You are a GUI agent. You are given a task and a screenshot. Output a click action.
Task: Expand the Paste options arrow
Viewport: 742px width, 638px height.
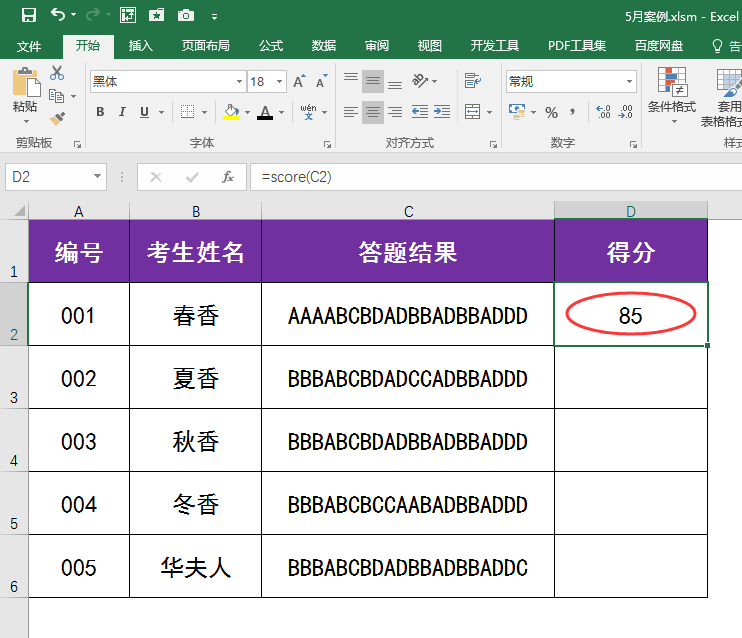(x=26, y=122)
